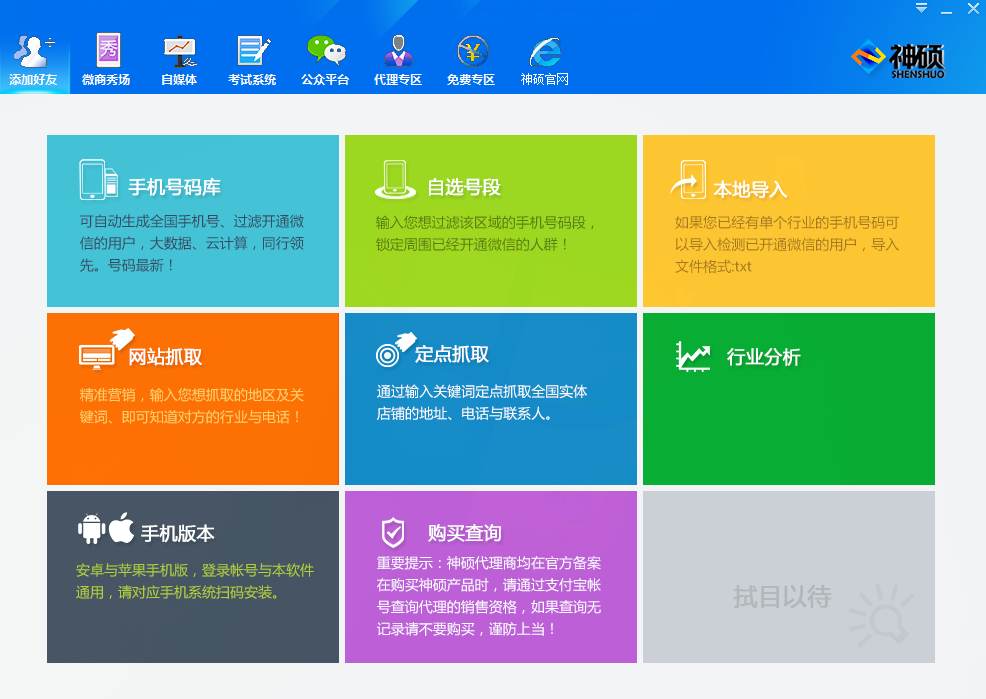
Task: Visit 神硕官网 via browser icon
Action: tap(545, 58)
